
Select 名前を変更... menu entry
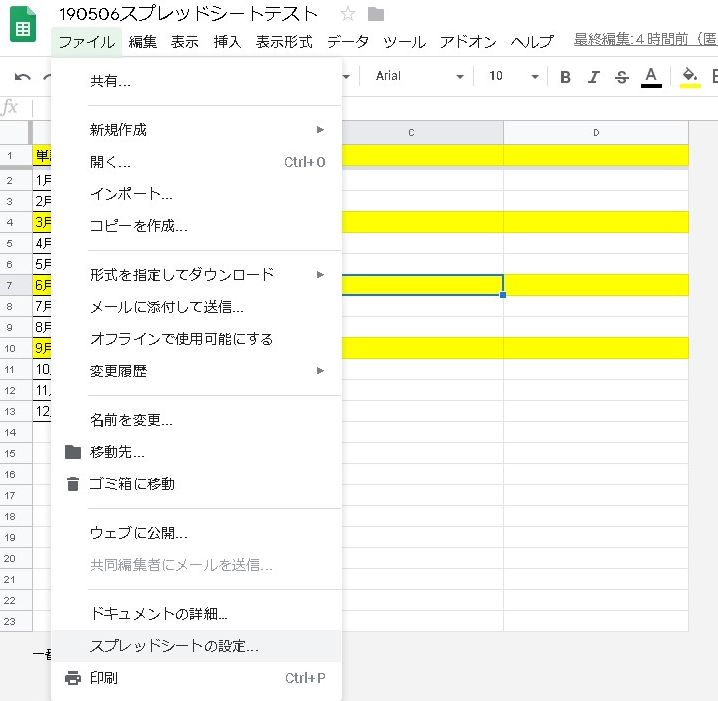[x=196, y=419]
